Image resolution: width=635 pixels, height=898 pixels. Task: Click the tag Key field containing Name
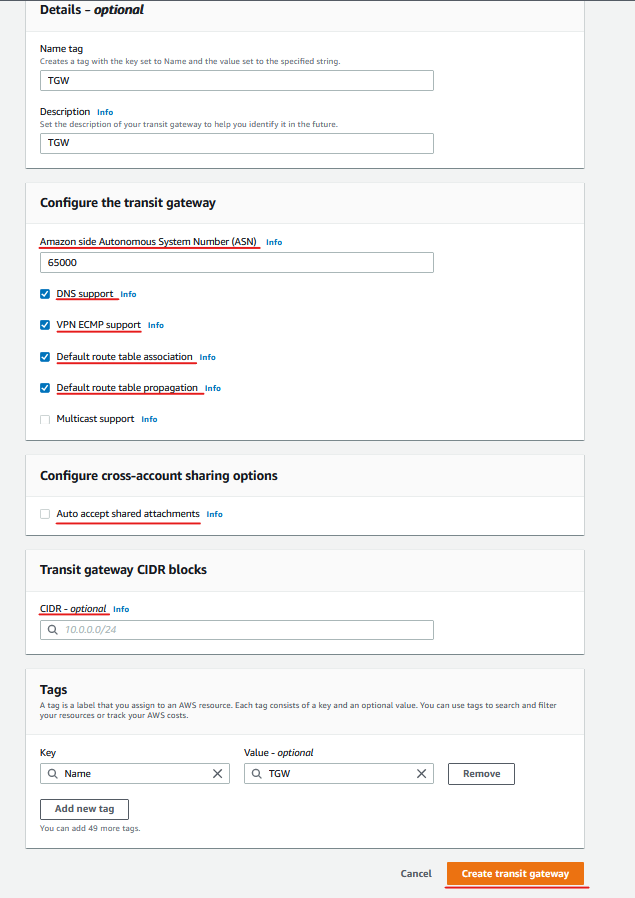pyautogui.click(x=135, y=774)
